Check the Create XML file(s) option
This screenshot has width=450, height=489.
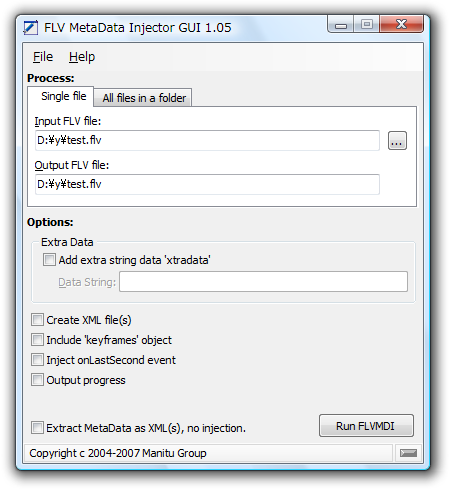(x=37, y=320)
